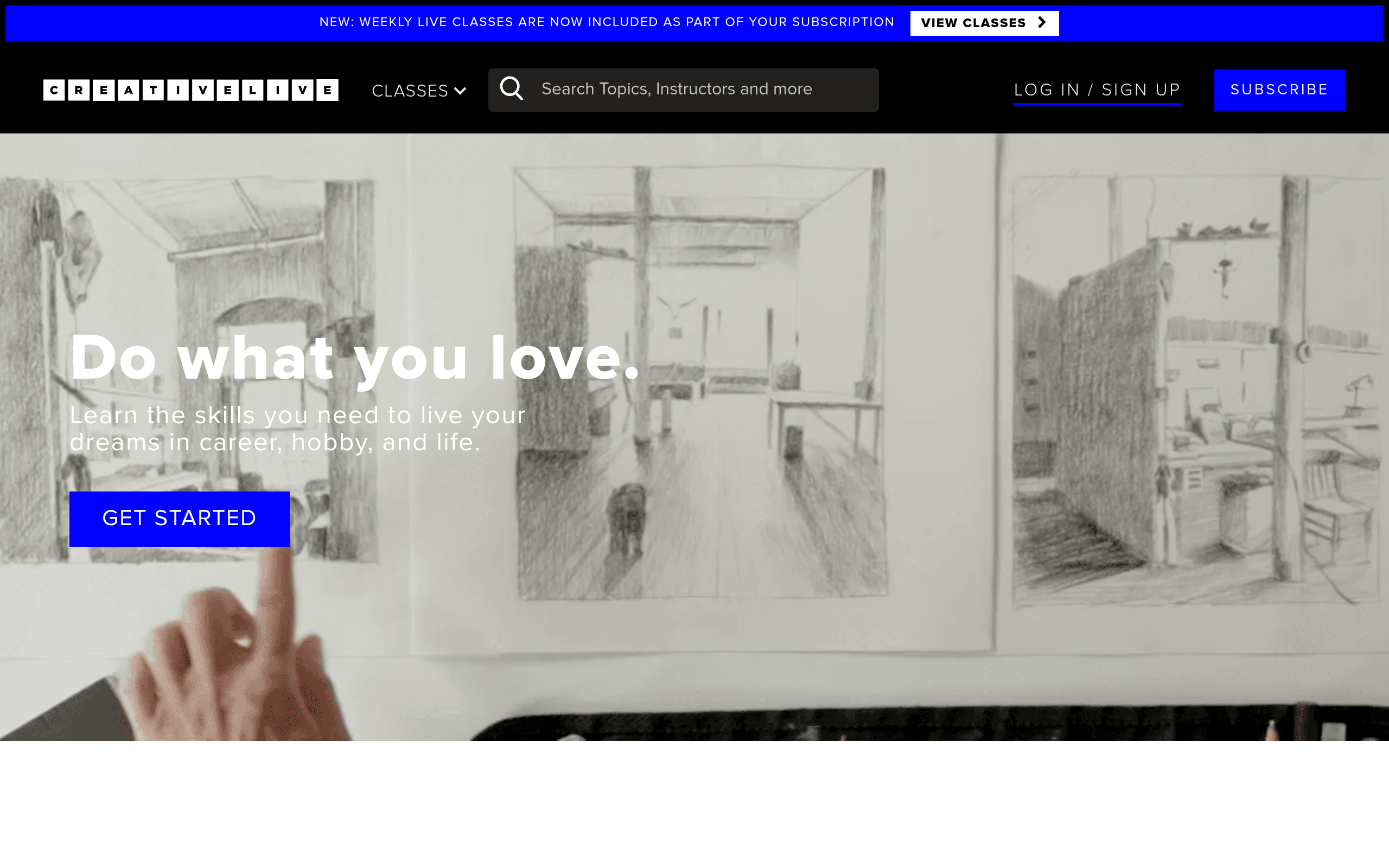Click the CreativeLive logo
The image size is (1389, 868).
190,90
